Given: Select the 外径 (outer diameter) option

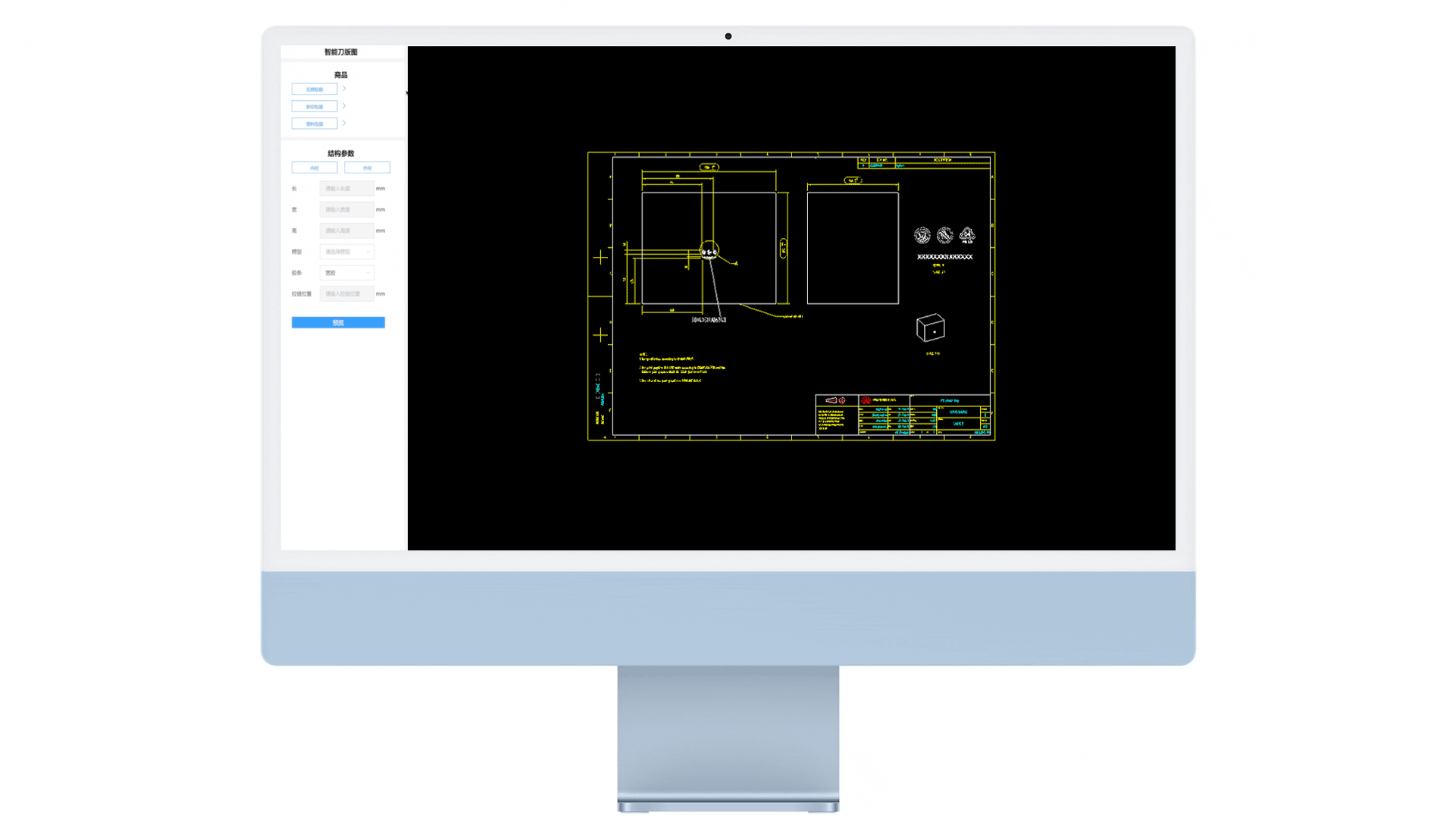Looking at the screenshot, I should [x=367, y=168].
